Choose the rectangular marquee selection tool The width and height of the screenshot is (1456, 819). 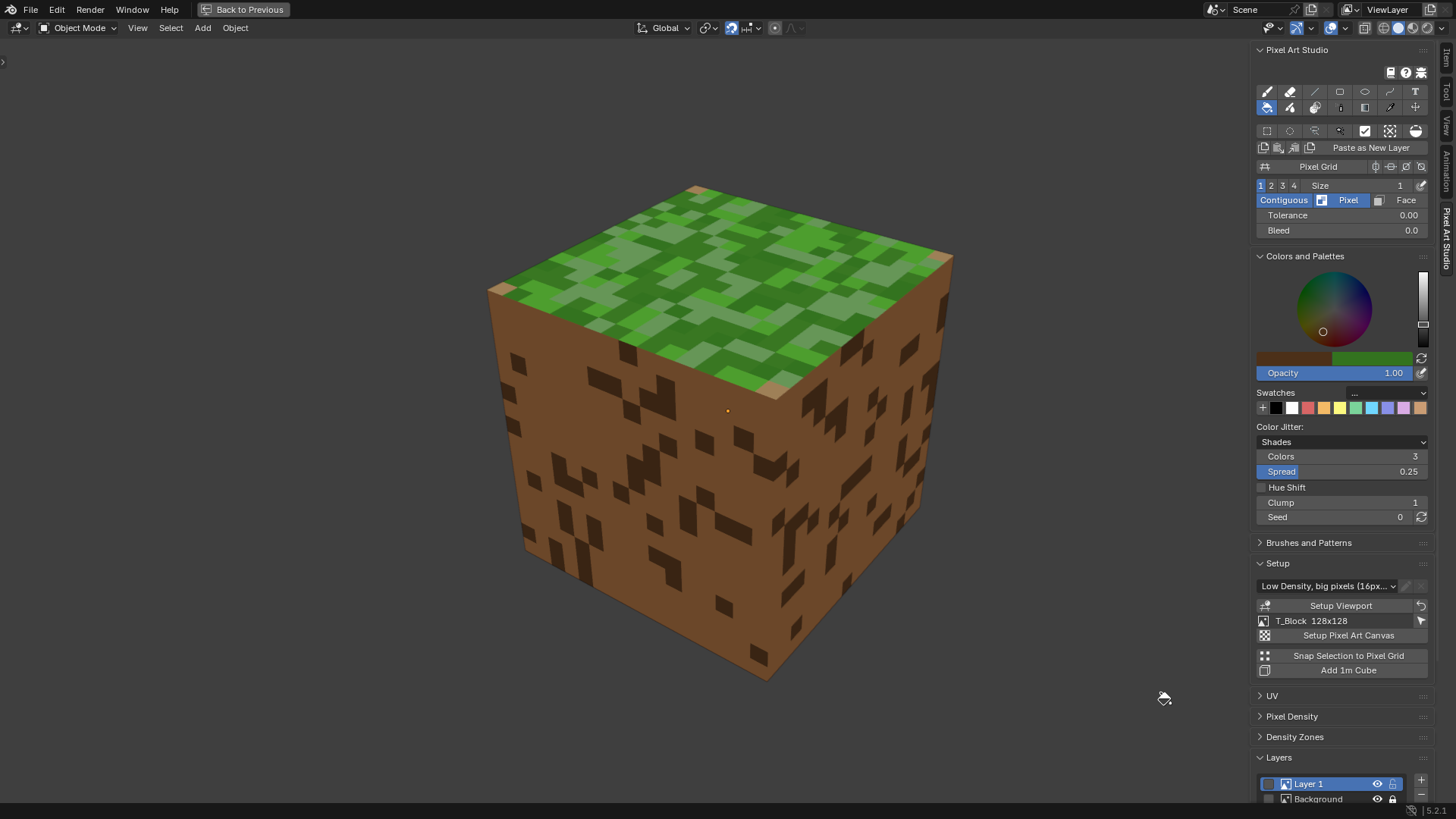pyautogui.click(x=1266, y=131)
